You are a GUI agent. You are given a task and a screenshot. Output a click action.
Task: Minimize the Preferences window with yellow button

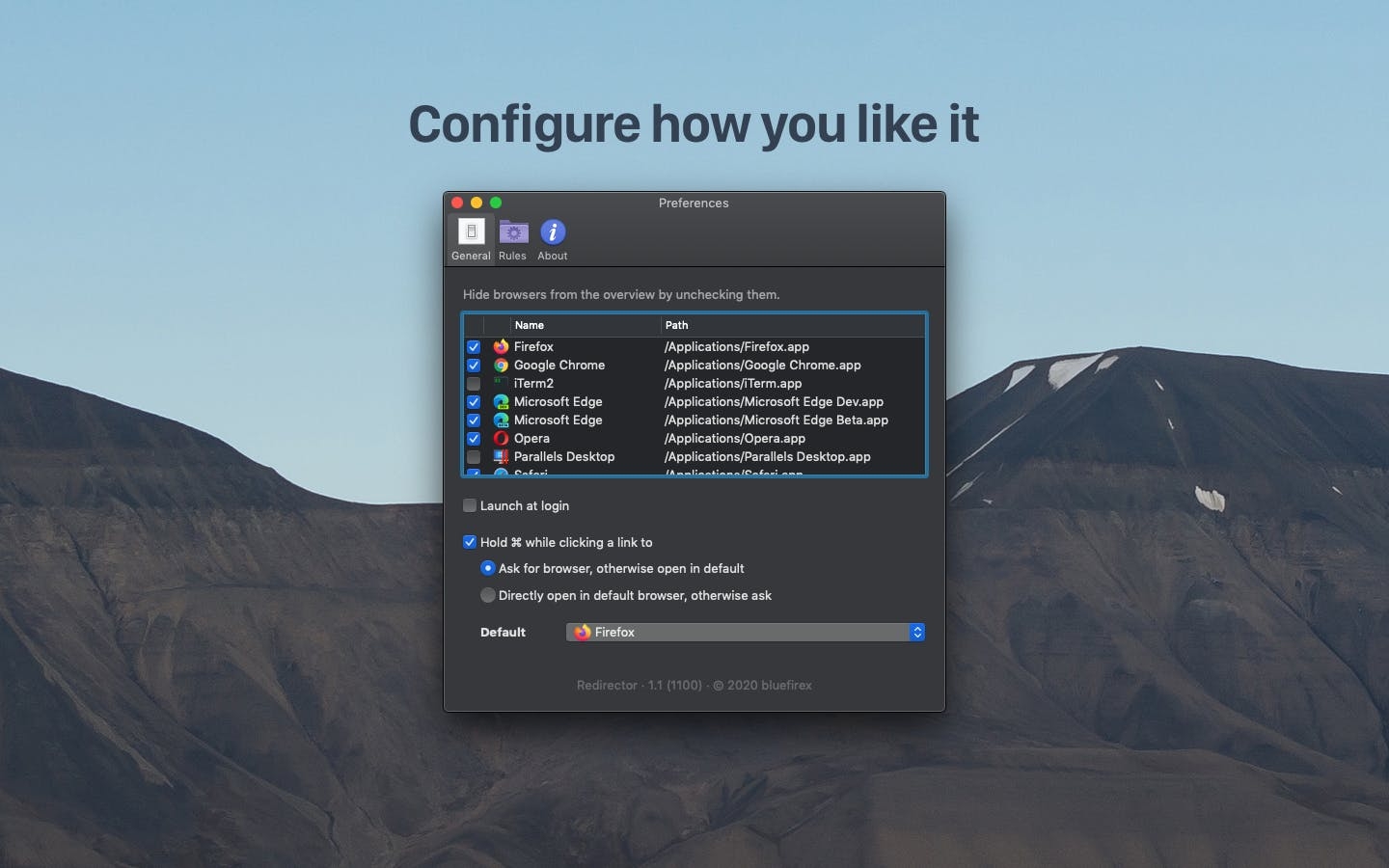click(x=477, y=203)
